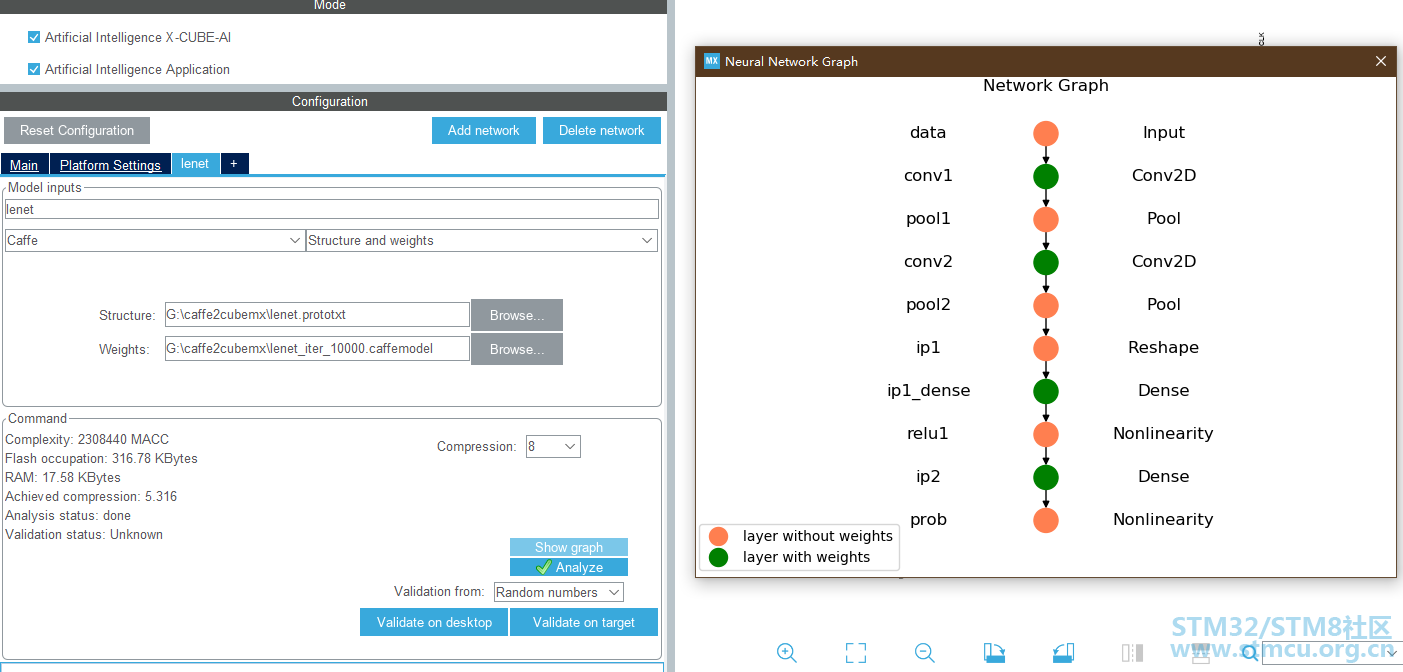Viewport: 1403px width, 672px height.
Task: Click the green ip1_dense node in graph
Action: (x=1046, y=391)
